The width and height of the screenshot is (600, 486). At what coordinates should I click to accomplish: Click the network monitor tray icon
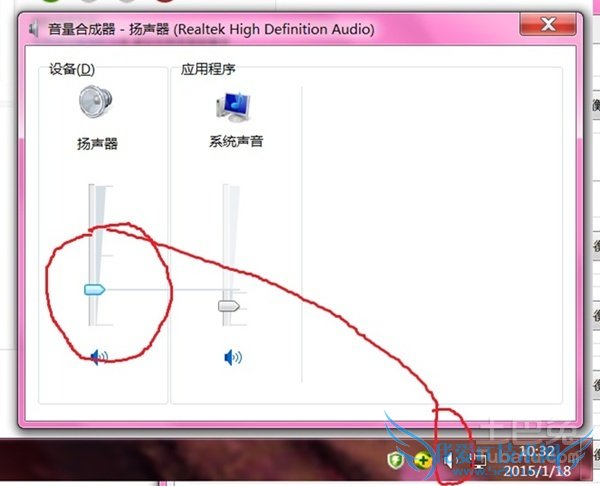478,461
